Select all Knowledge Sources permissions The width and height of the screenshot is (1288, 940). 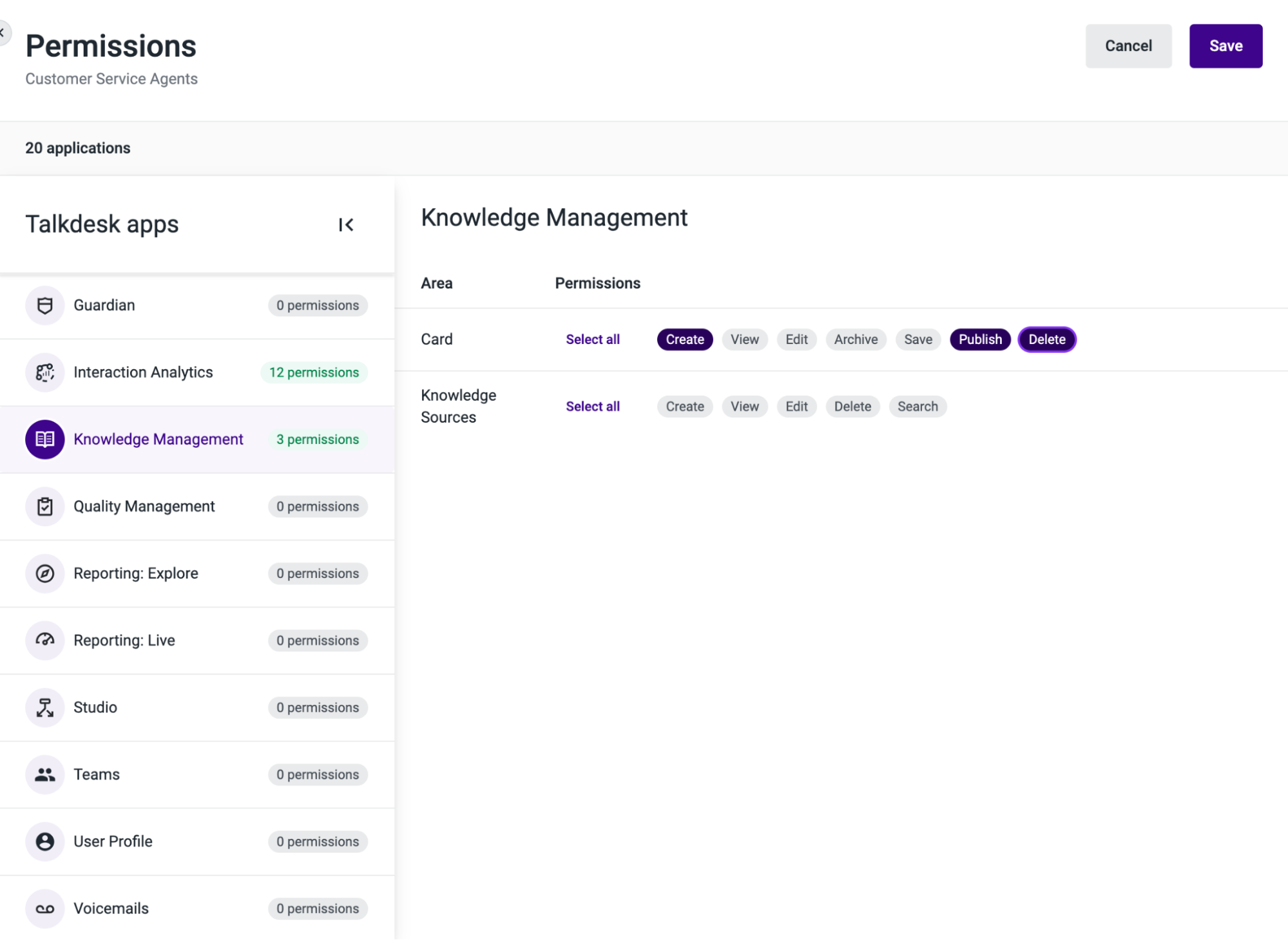593,407
